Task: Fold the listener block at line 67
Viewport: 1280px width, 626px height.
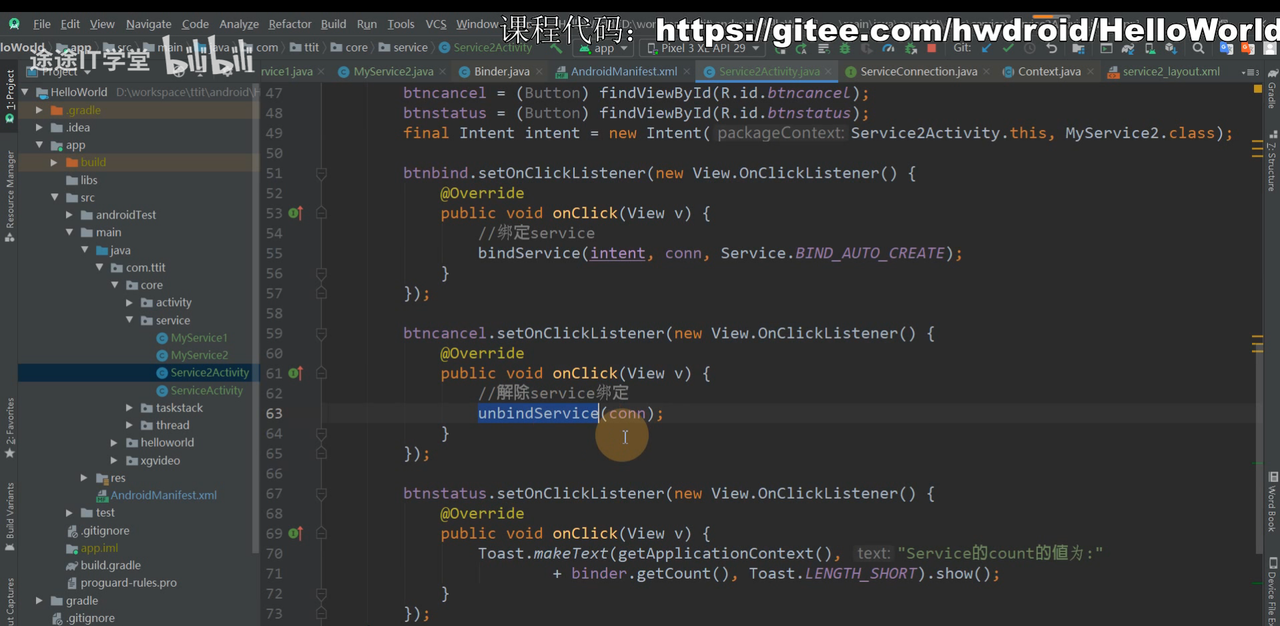Action: pyautogui.click(x=321, y=493)
